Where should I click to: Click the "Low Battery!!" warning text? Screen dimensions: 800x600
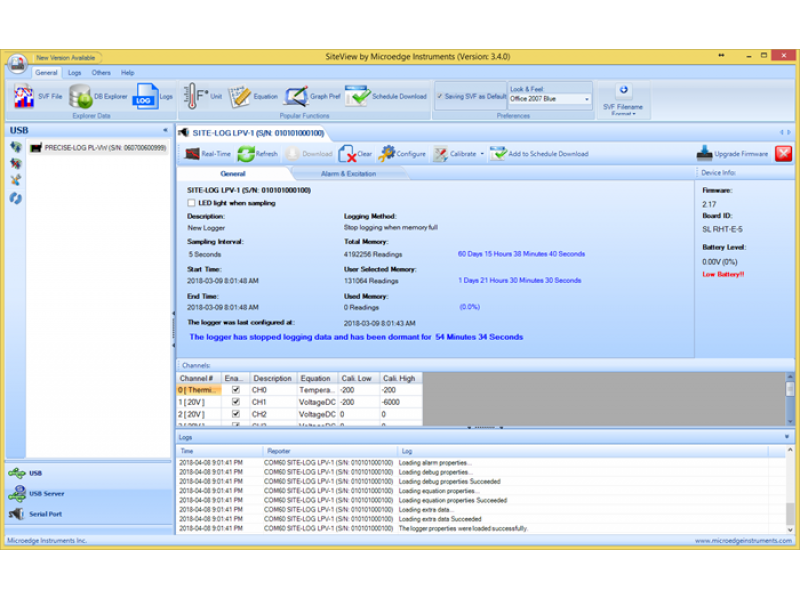click(723, 274)
